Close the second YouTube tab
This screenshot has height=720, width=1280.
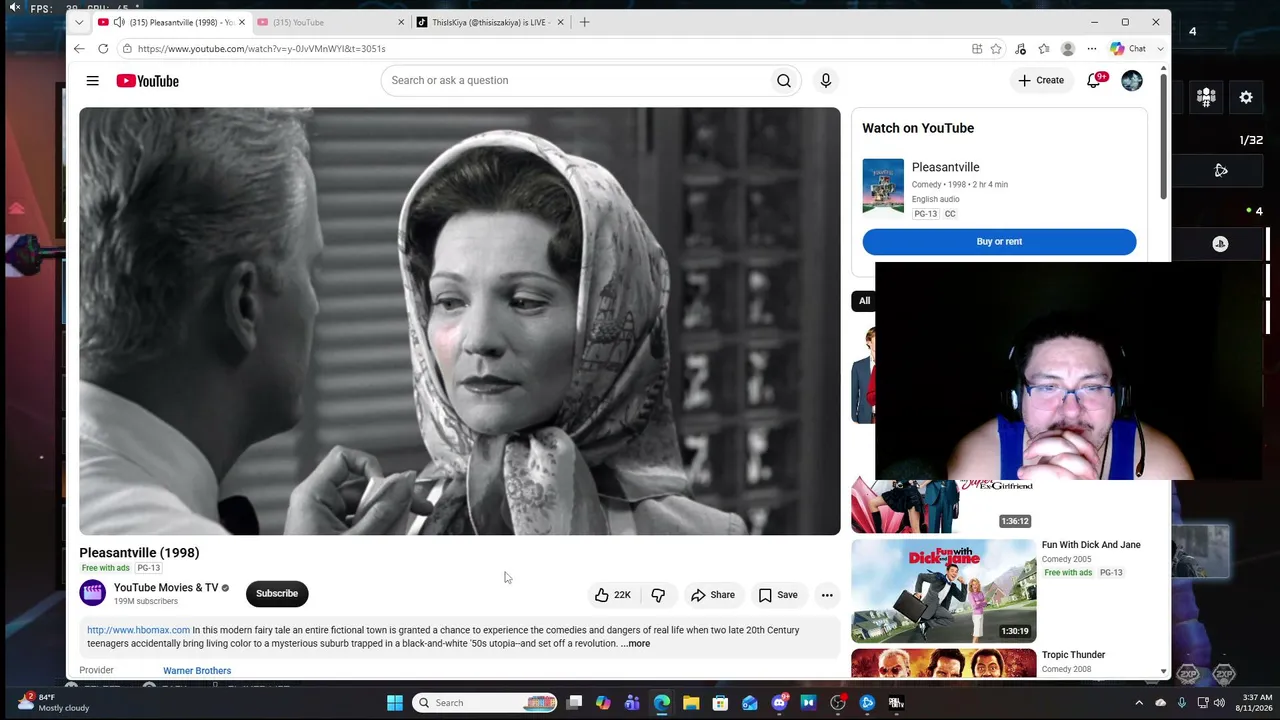point(401,22)
